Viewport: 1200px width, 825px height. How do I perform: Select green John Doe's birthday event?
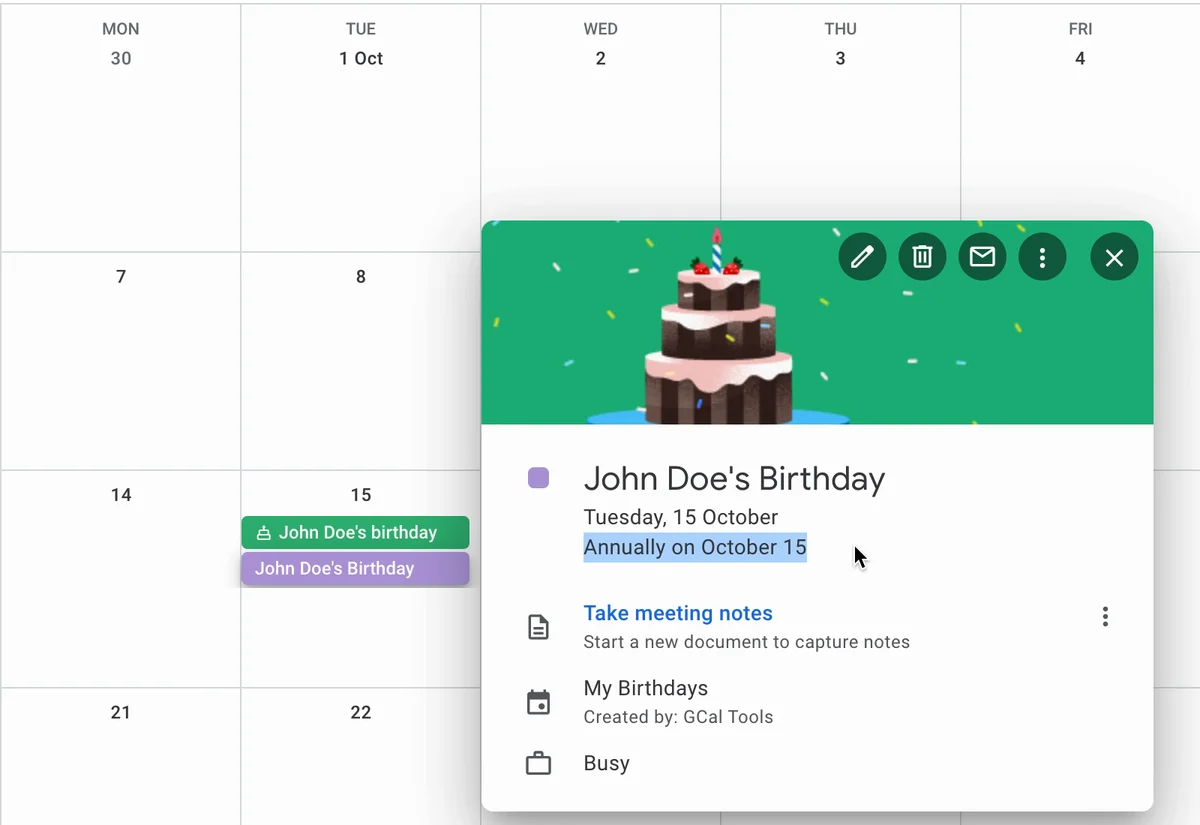tap(355, 532)
